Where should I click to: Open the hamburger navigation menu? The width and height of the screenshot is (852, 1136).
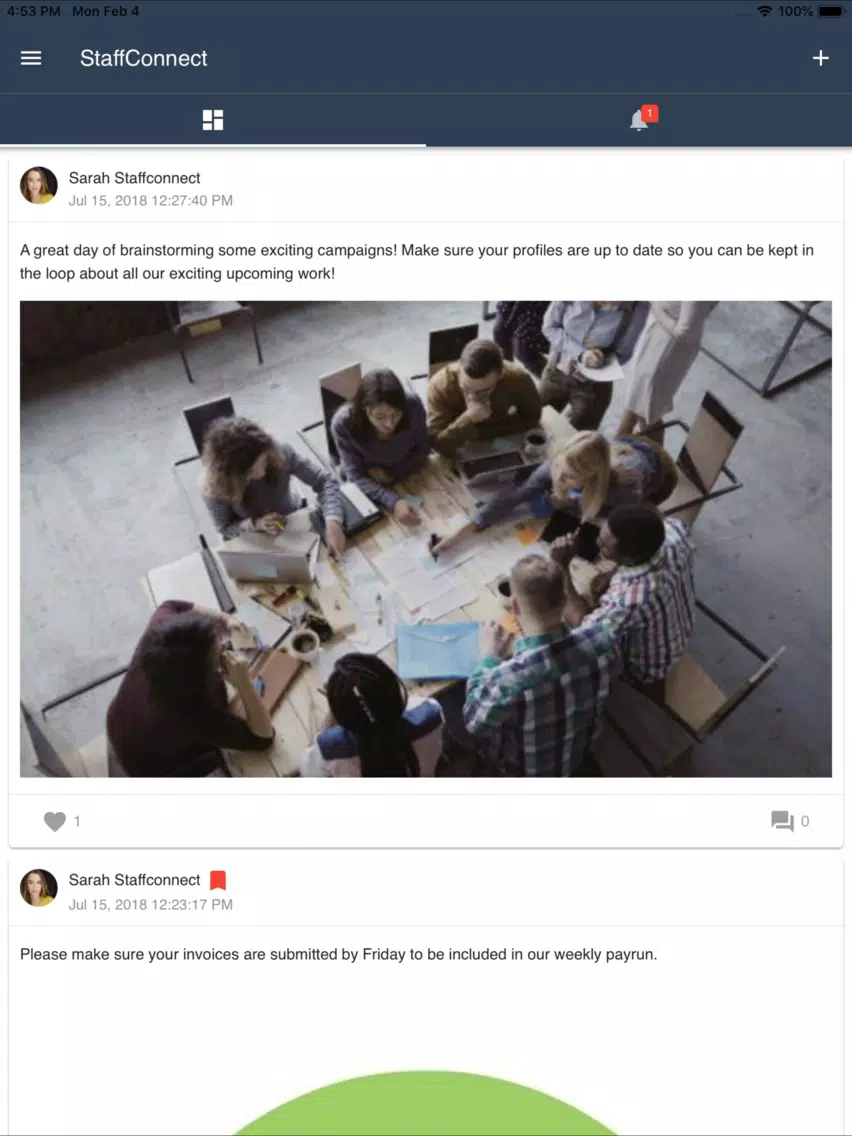point(30,58)
